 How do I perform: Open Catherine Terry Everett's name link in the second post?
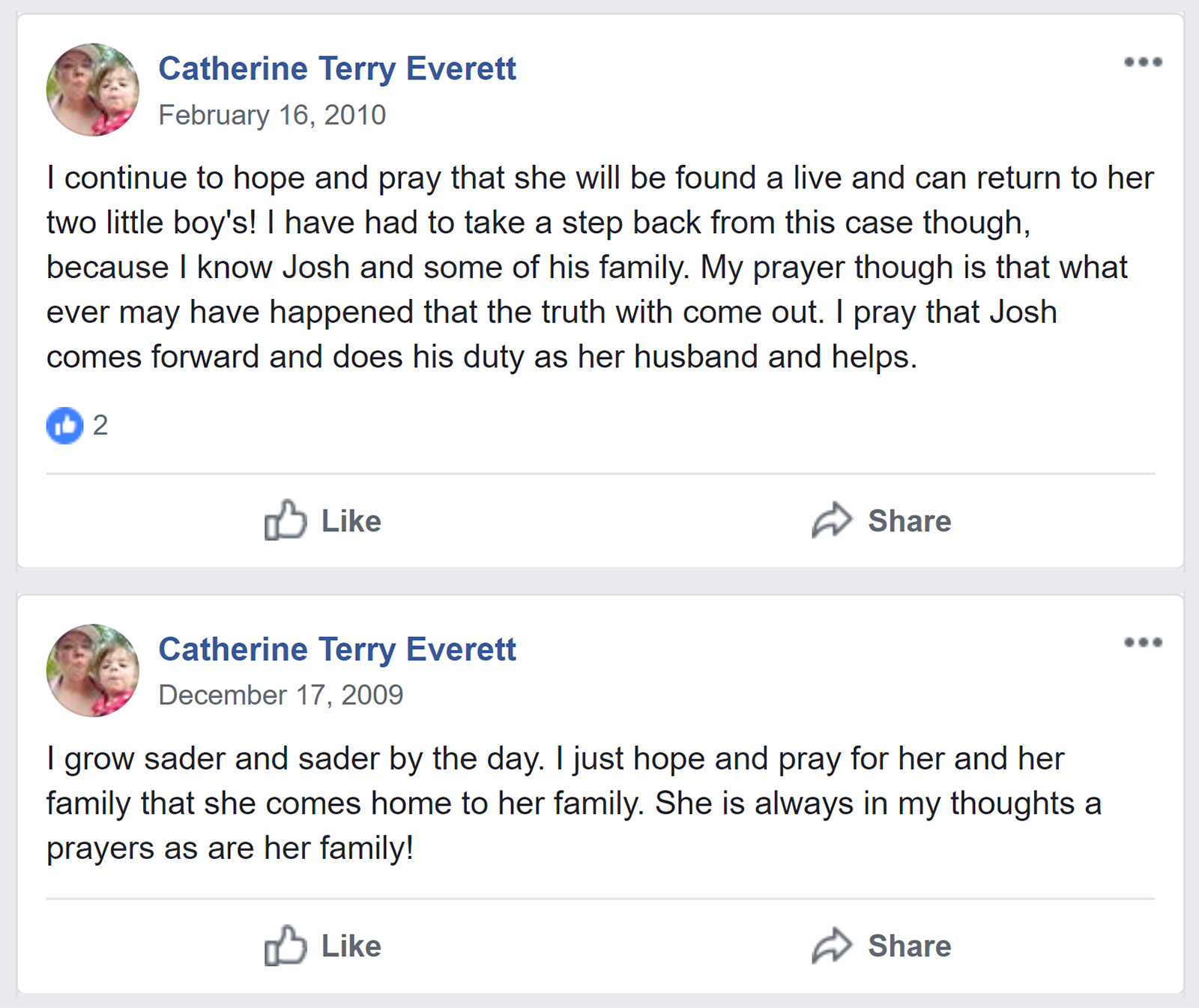point(337,650)
